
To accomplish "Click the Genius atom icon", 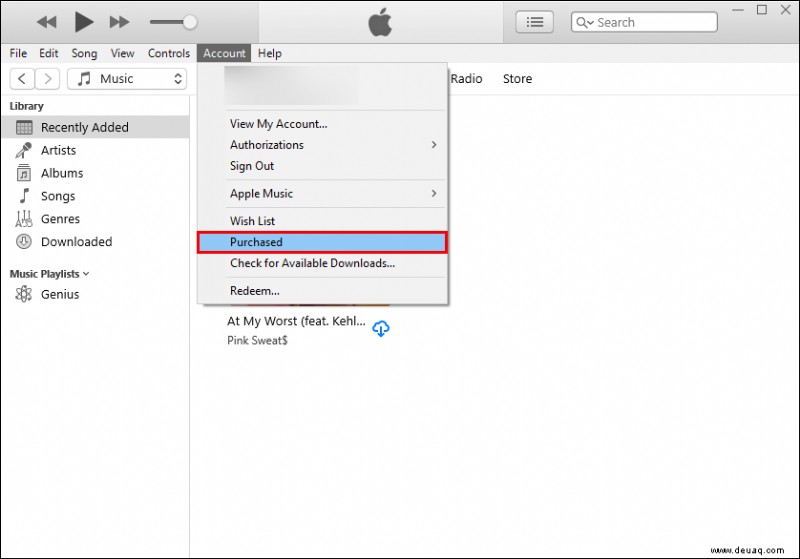I will click(23, 294).
